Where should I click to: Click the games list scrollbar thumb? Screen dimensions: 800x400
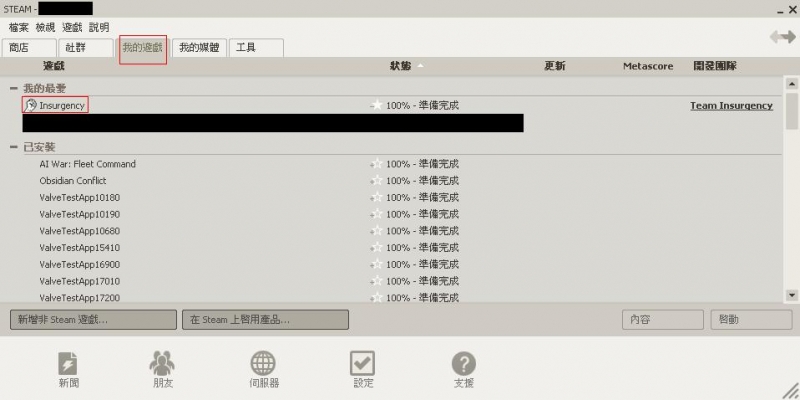click(x=791, y=111)
